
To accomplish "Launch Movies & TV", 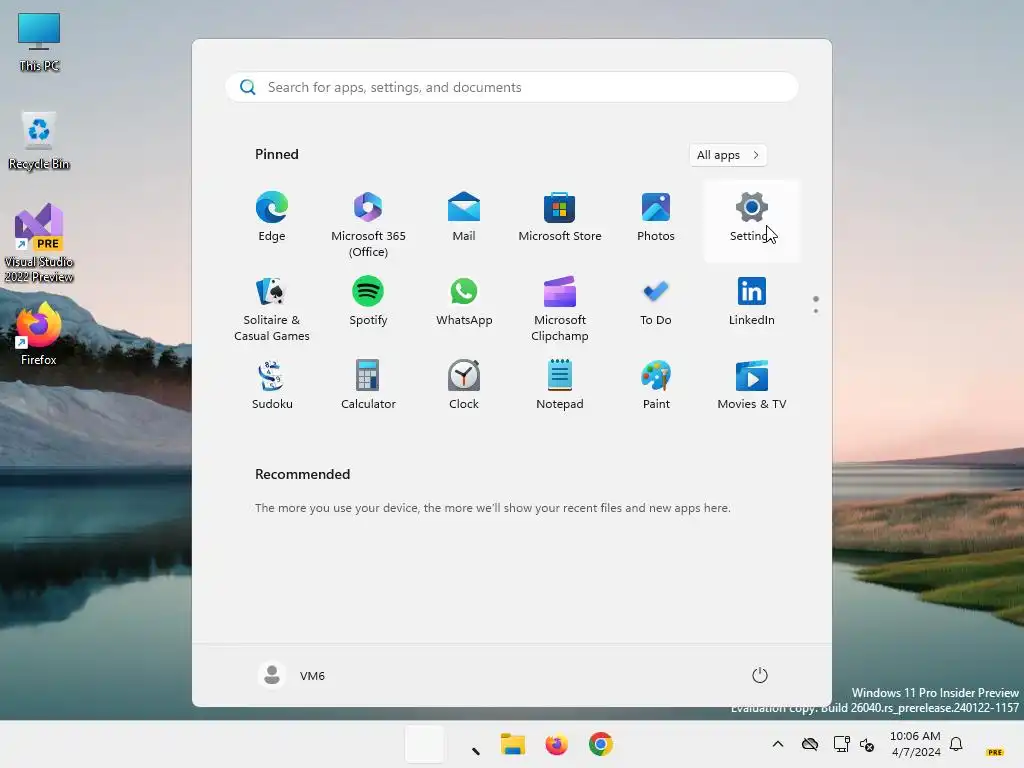I will 752,386.
